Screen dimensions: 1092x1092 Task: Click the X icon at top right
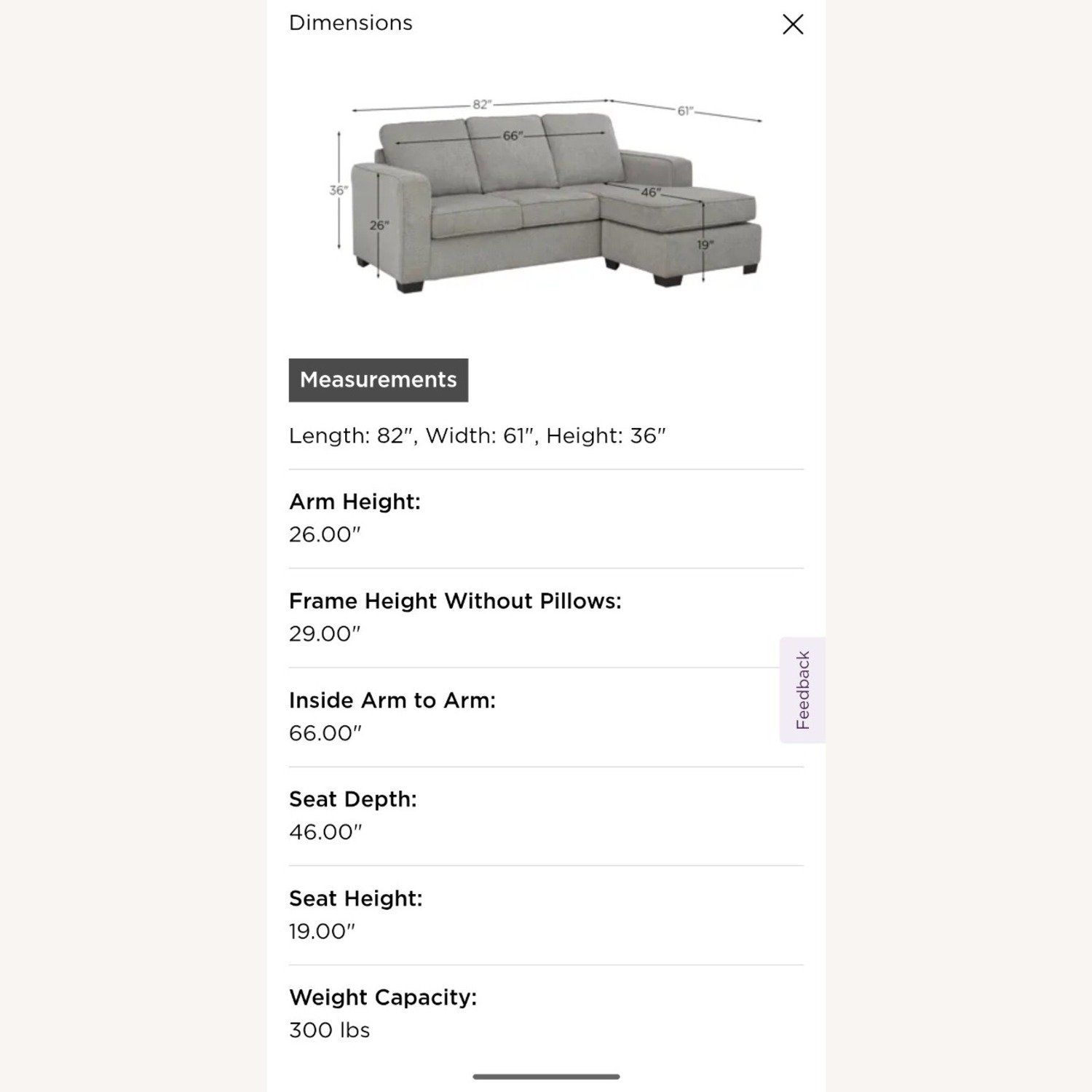point(791,24)
